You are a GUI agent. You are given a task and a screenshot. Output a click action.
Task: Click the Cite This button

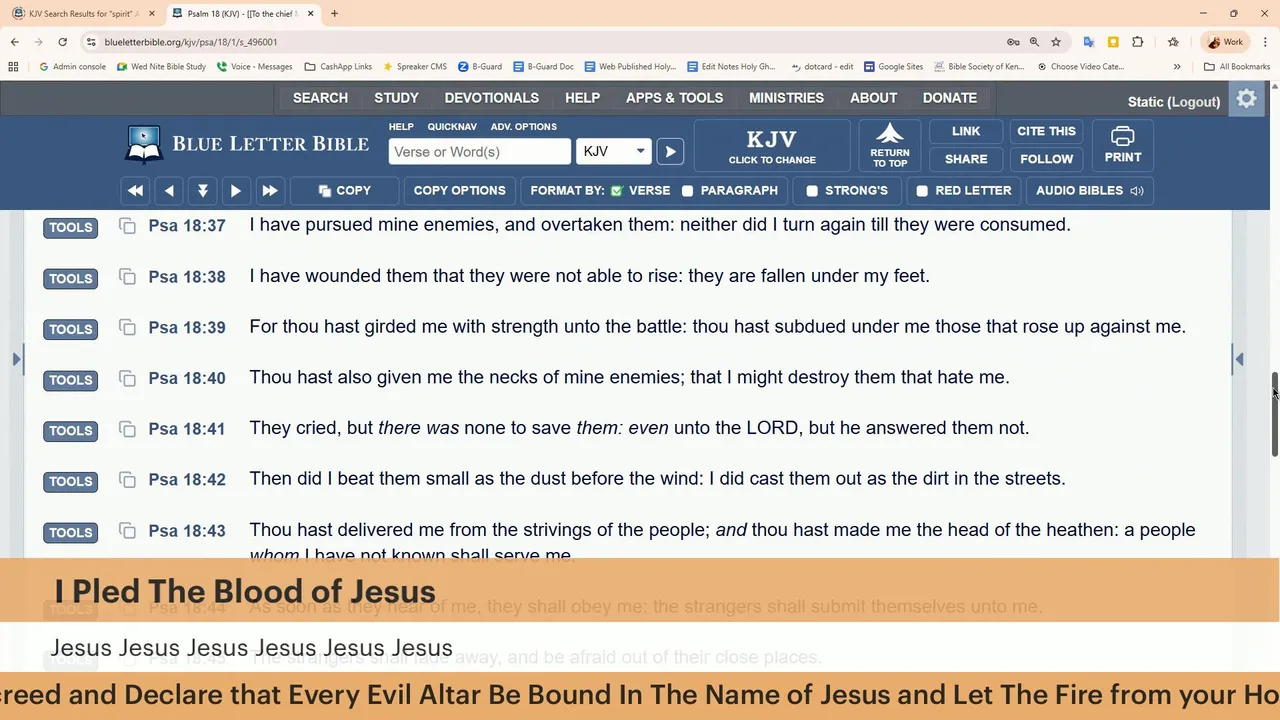click(x=1046, y=131)
